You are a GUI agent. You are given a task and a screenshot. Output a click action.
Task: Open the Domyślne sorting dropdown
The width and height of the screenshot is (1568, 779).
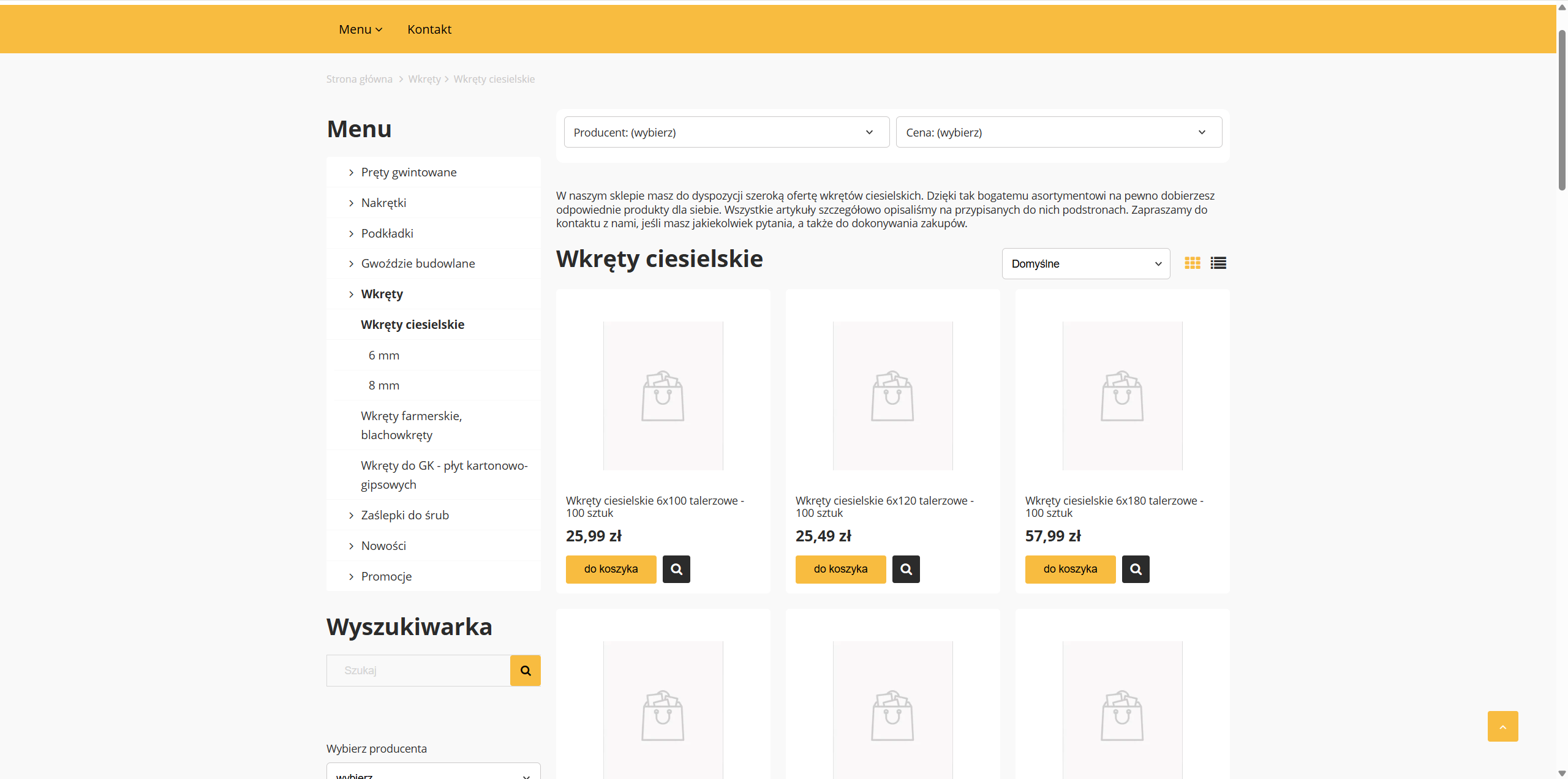click(x=1085, y=263)
